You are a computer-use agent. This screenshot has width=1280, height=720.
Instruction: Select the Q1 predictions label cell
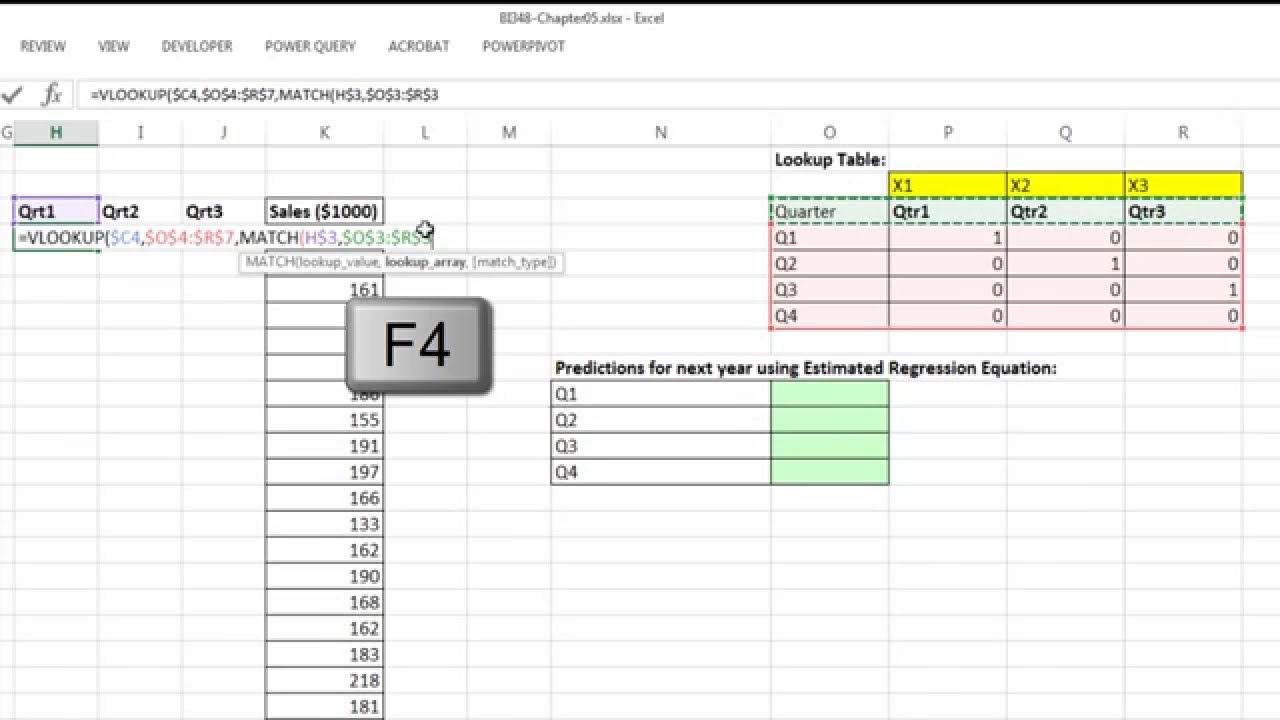pyautogui.click(x=661, y=394)
